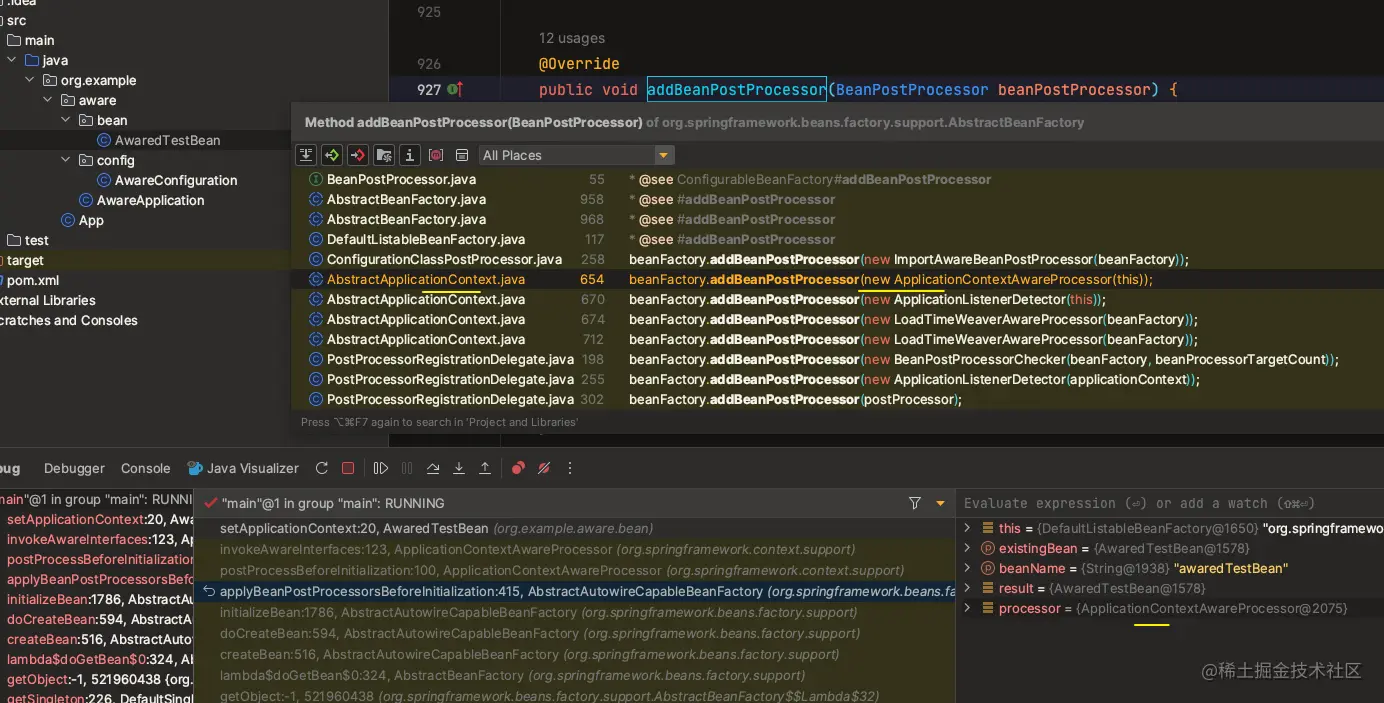Click the Rerun debug session icon
Screen dimensions: 1384x703
click(322, 468)
